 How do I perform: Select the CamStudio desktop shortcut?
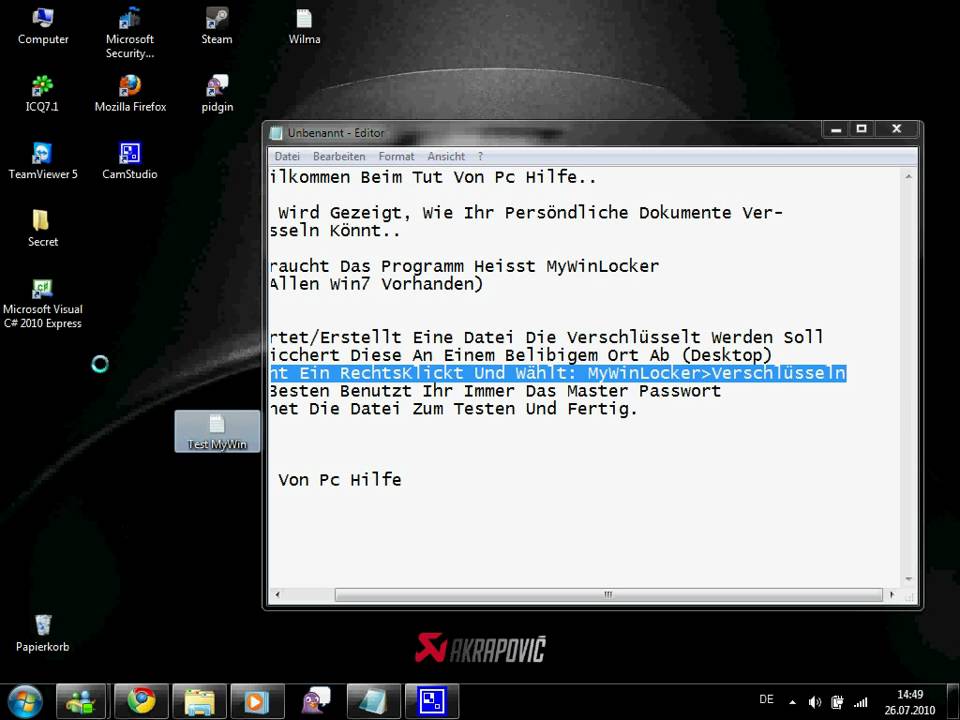(x=130, y=161)
